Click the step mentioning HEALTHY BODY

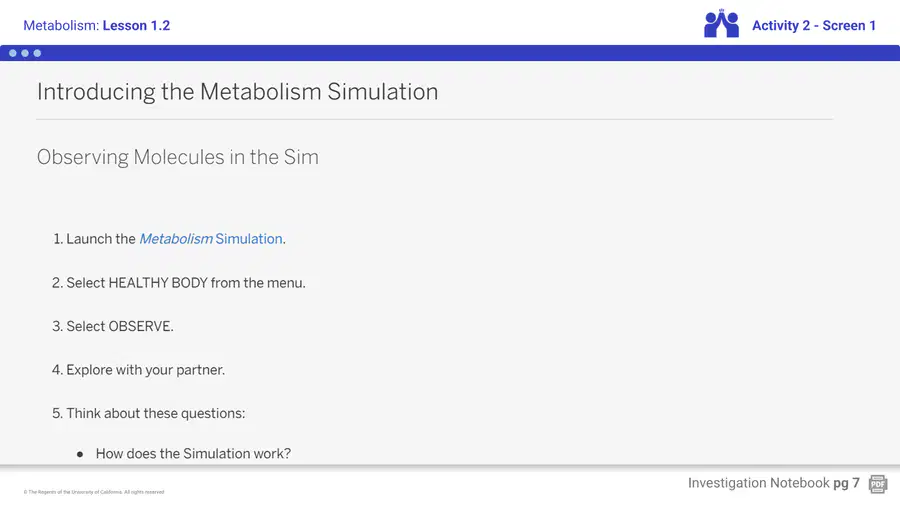(179, 283)
